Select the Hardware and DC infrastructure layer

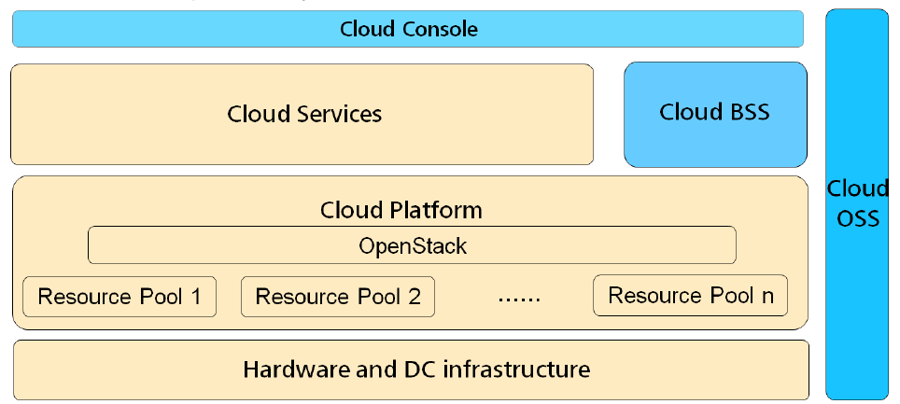[410, 370]
